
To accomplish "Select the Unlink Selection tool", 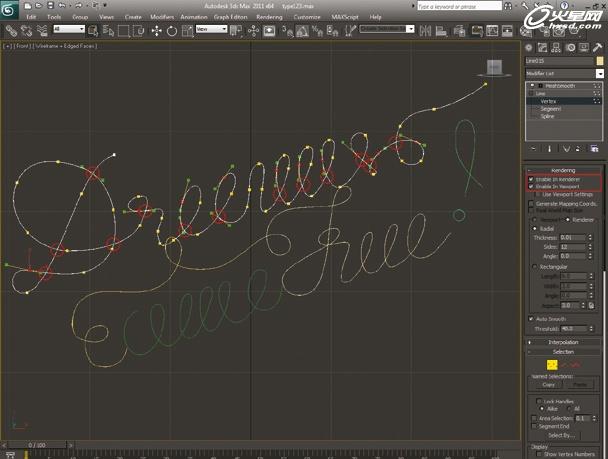I will click(x=26, y=30).
